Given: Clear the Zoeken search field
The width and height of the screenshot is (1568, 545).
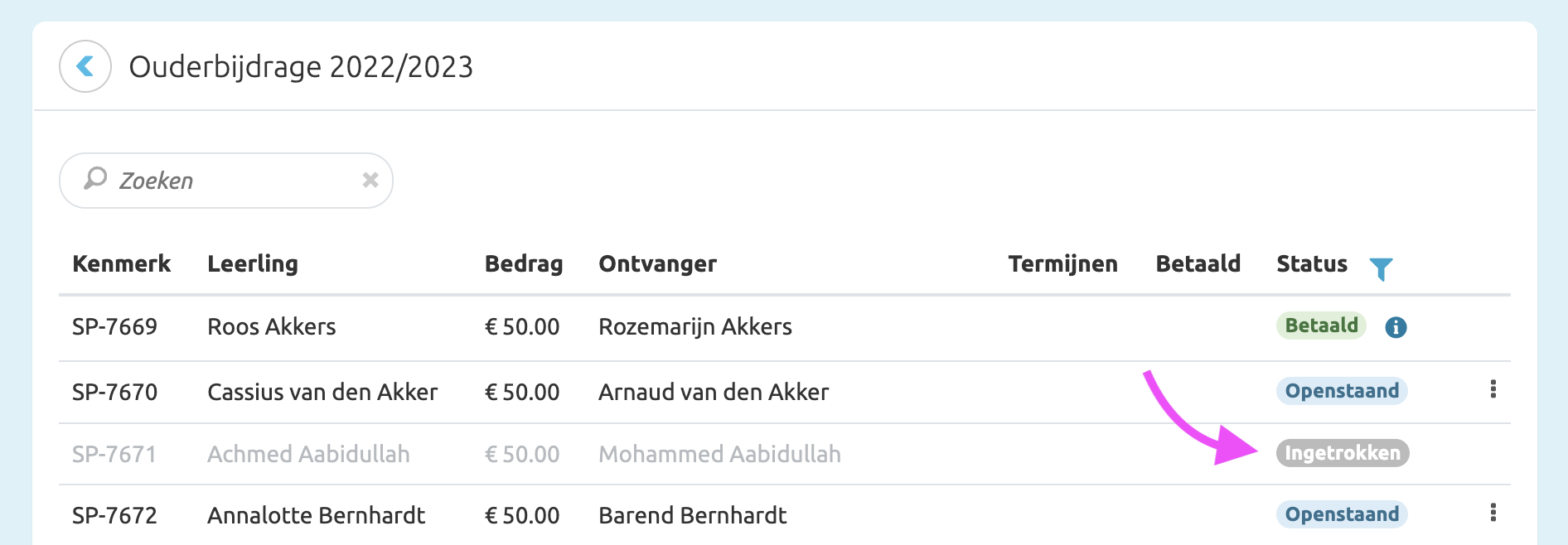Looking at the screenshot, I should (x=370, y=180).
